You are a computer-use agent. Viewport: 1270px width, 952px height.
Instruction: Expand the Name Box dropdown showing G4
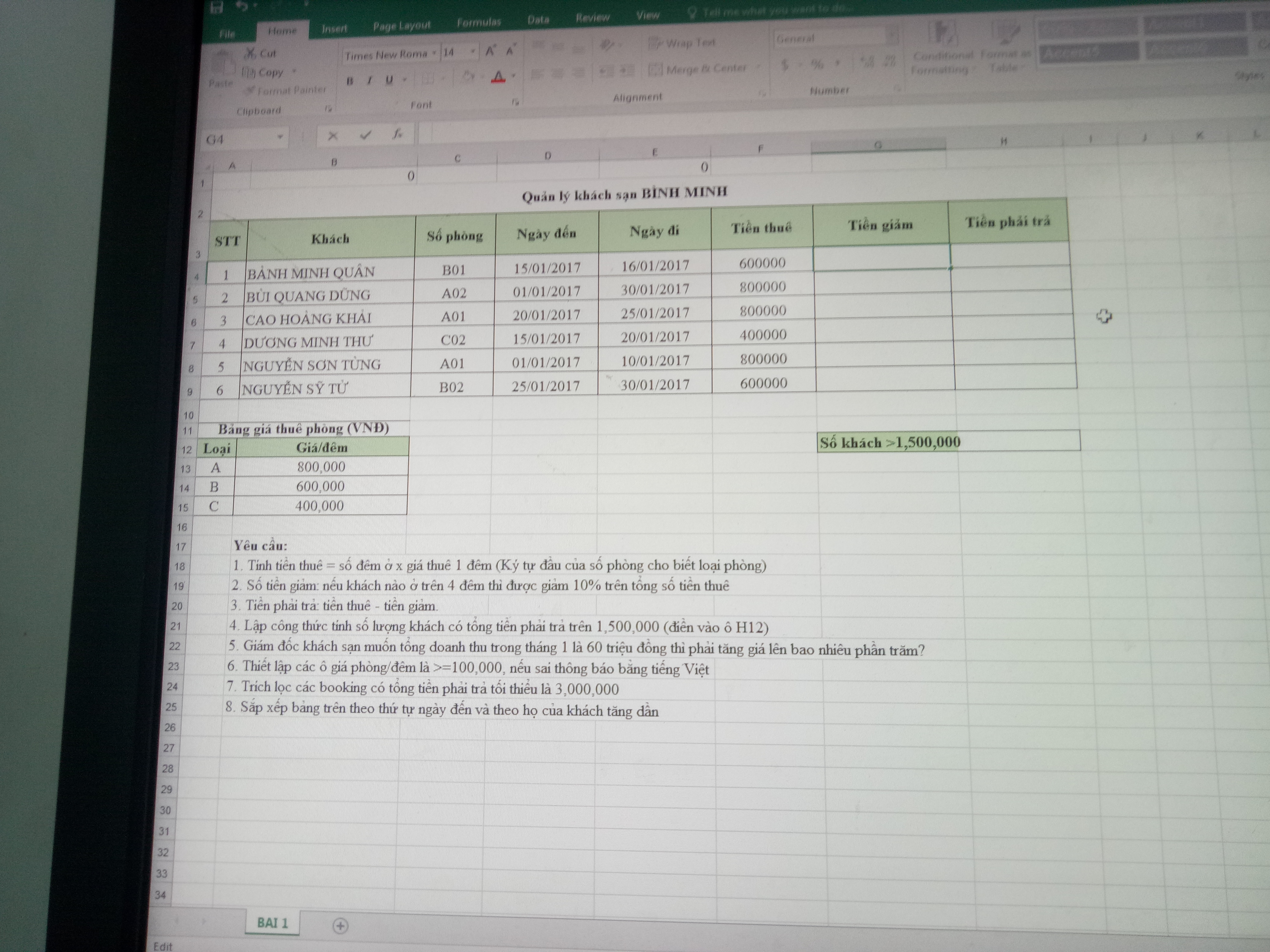point(280,137)
